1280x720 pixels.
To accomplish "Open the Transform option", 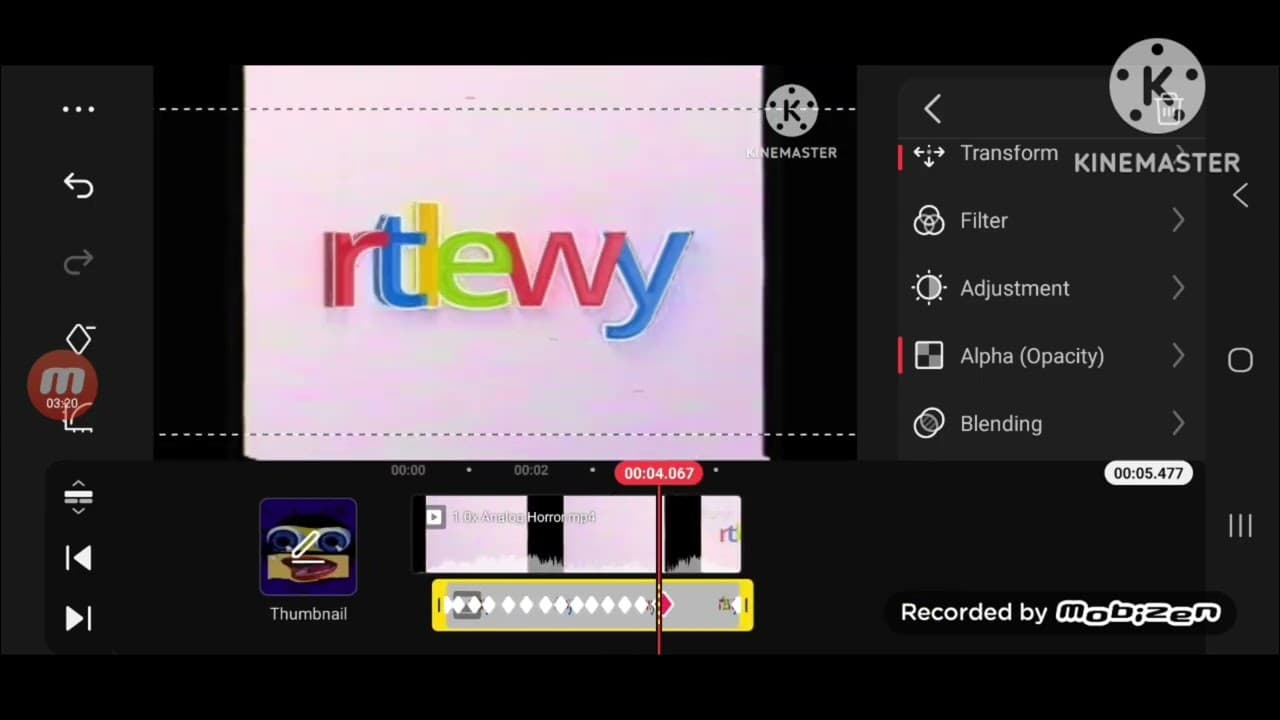I will pyautogui.click(x=1051, y=153).
